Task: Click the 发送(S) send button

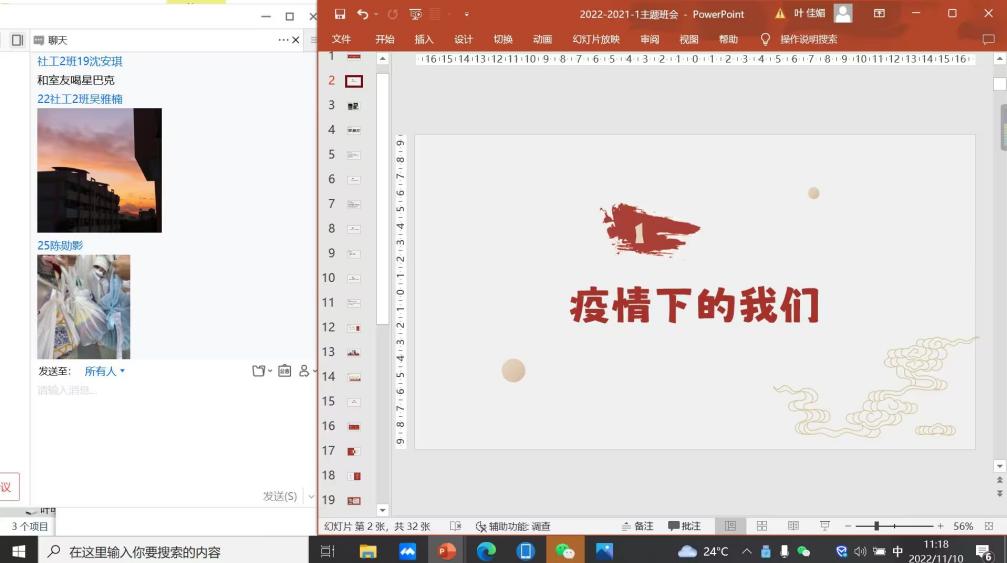Action: click(x=280, y=496)
